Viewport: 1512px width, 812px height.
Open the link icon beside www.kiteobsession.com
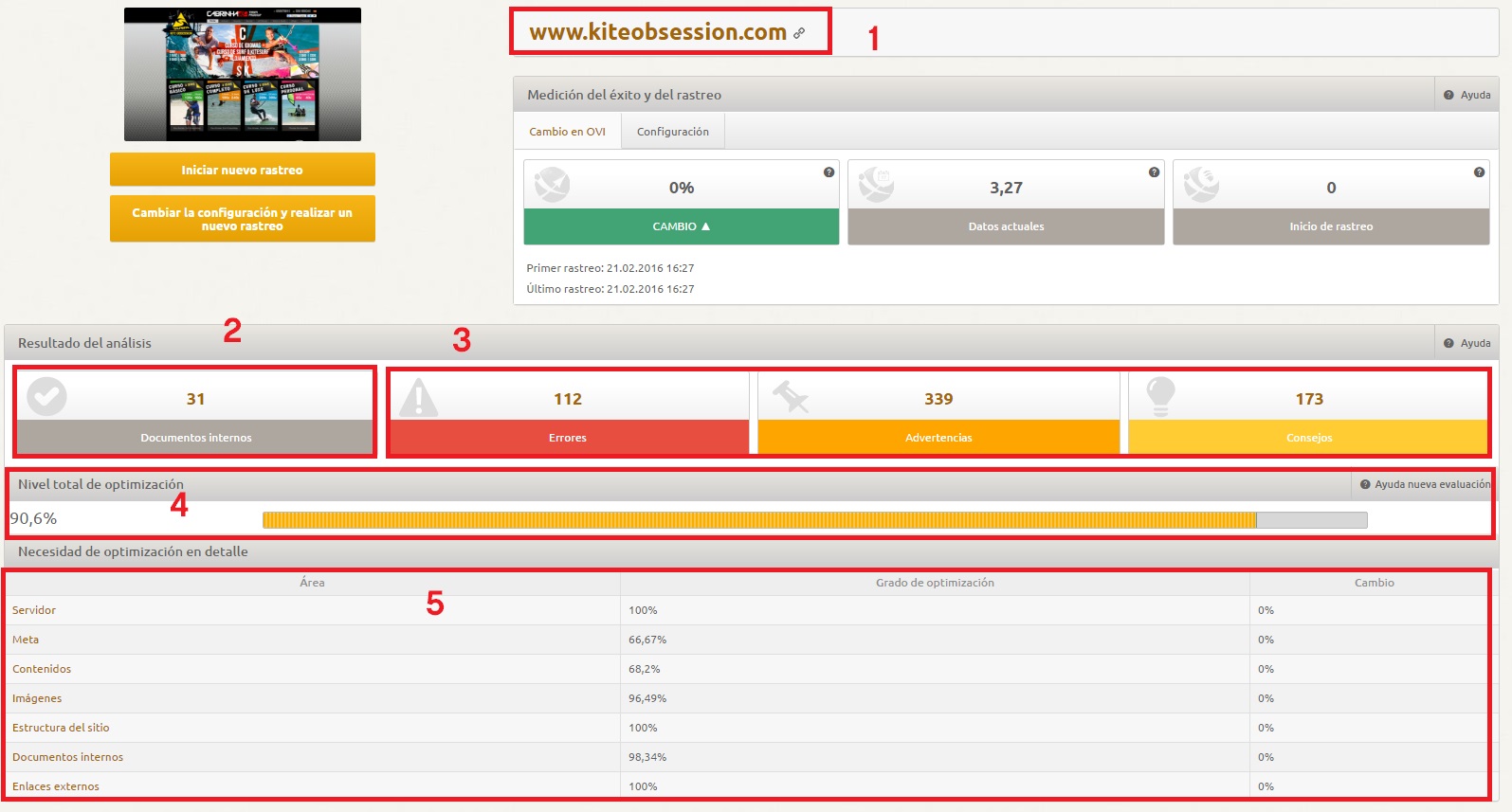pyautogui.click(x=799, y=33)
